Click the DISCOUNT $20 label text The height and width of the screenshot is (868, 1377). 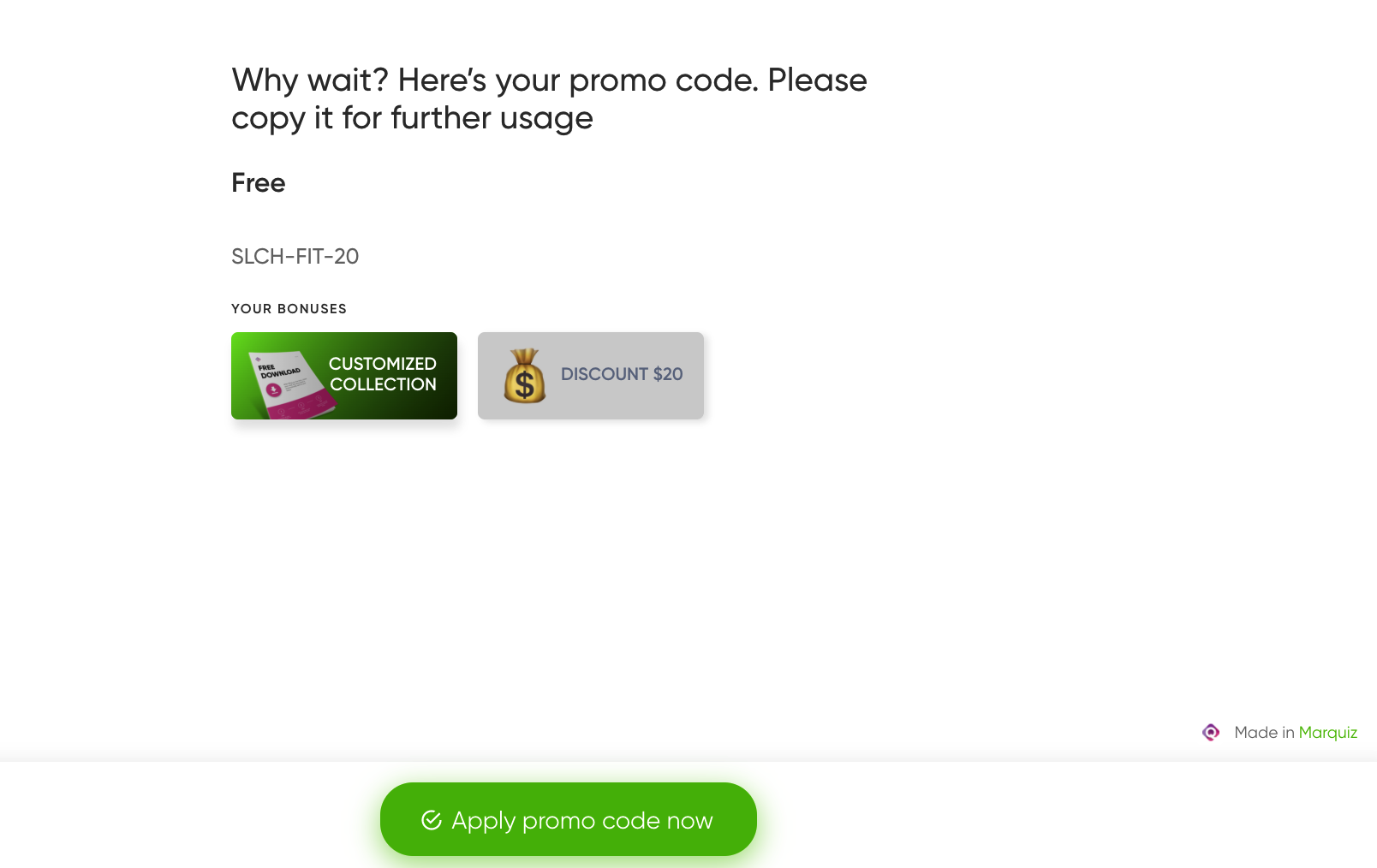[622, 374]
